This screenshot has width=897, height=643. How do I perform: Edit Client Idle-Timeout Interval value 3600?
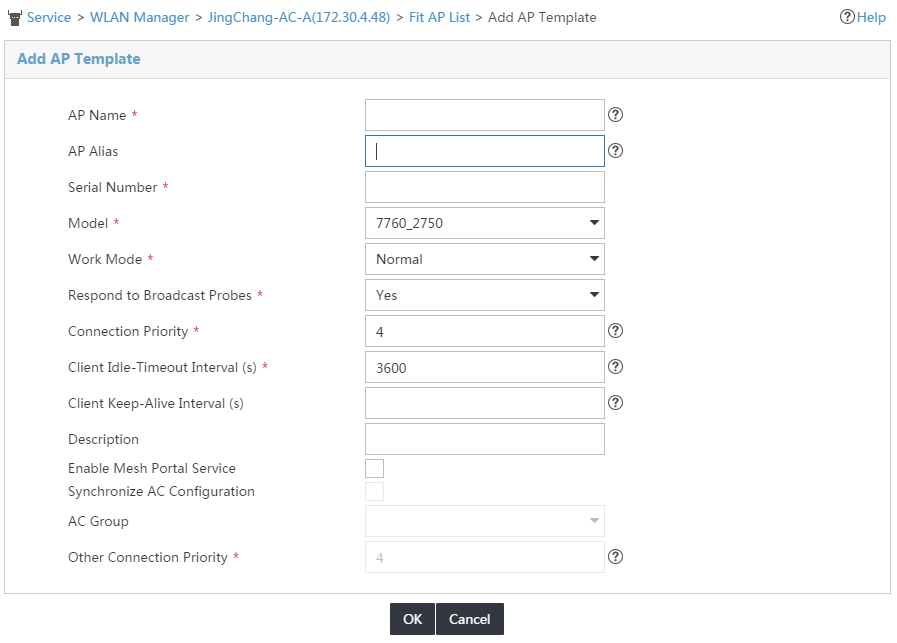(x=485, y=367)
